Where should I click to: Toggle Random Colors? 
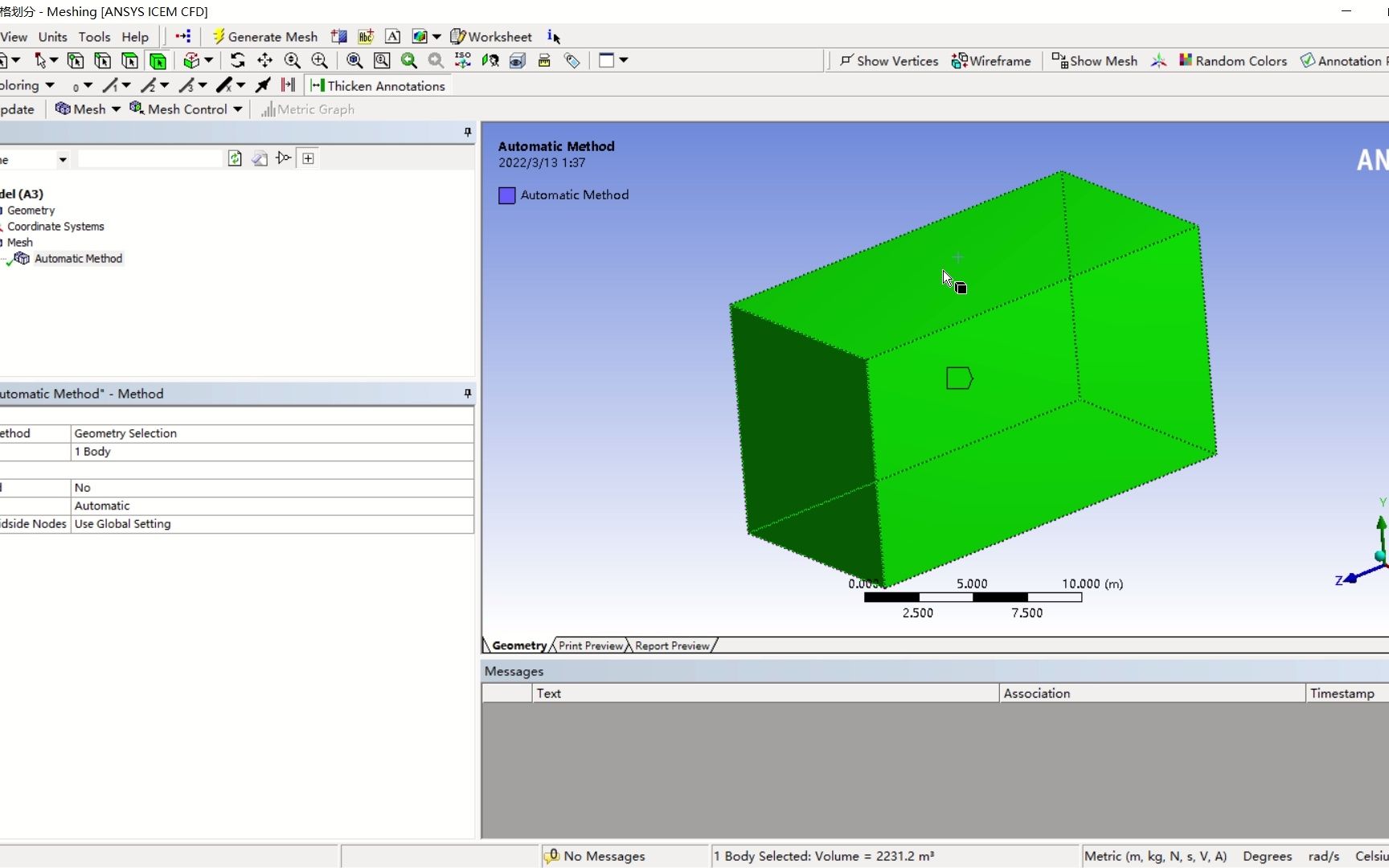click(1233, 60)
